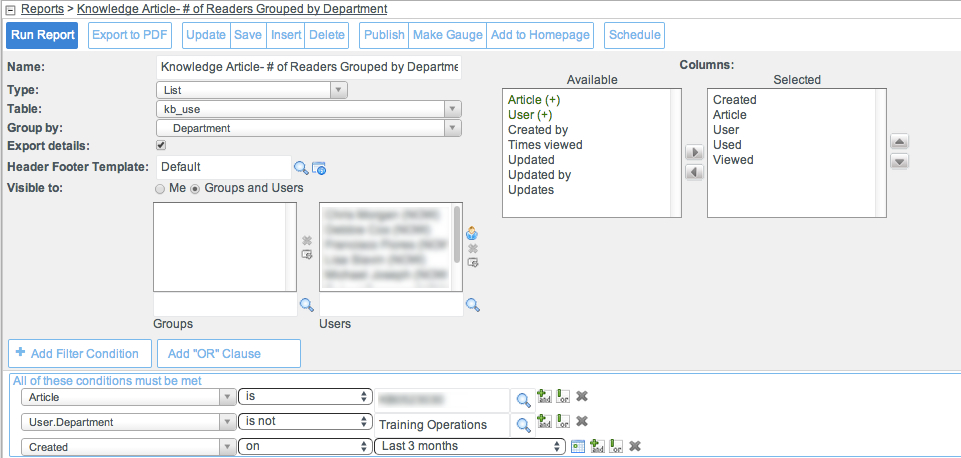Move selected column up
This screenshot has width=961, height=458.
click(899, 142)
